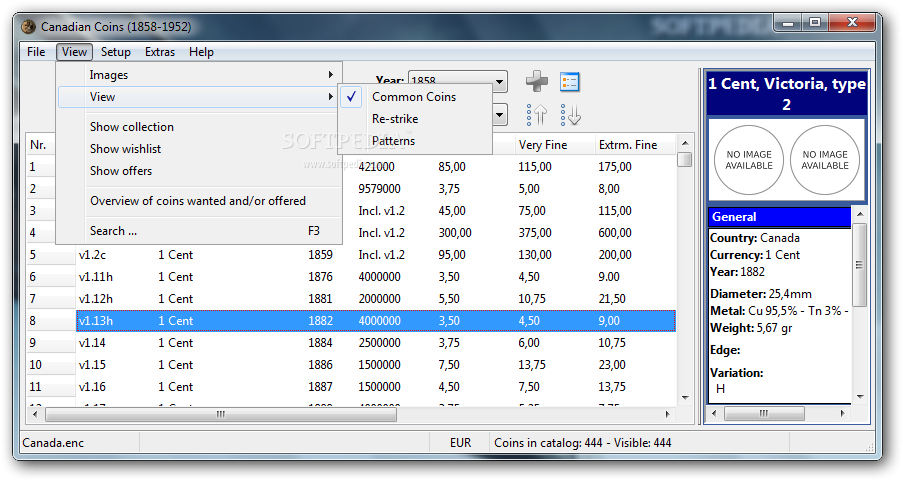Image resolution: width=903 pixels, height=481 pixels.
Task: Click mintage value 9579000 in row 2
Action: (x=379, y=188)
